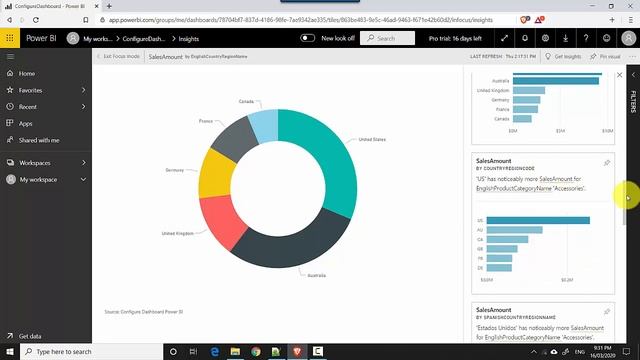Open the account profile avatar
The image size is (640, 360).
[x=629, y=38]
